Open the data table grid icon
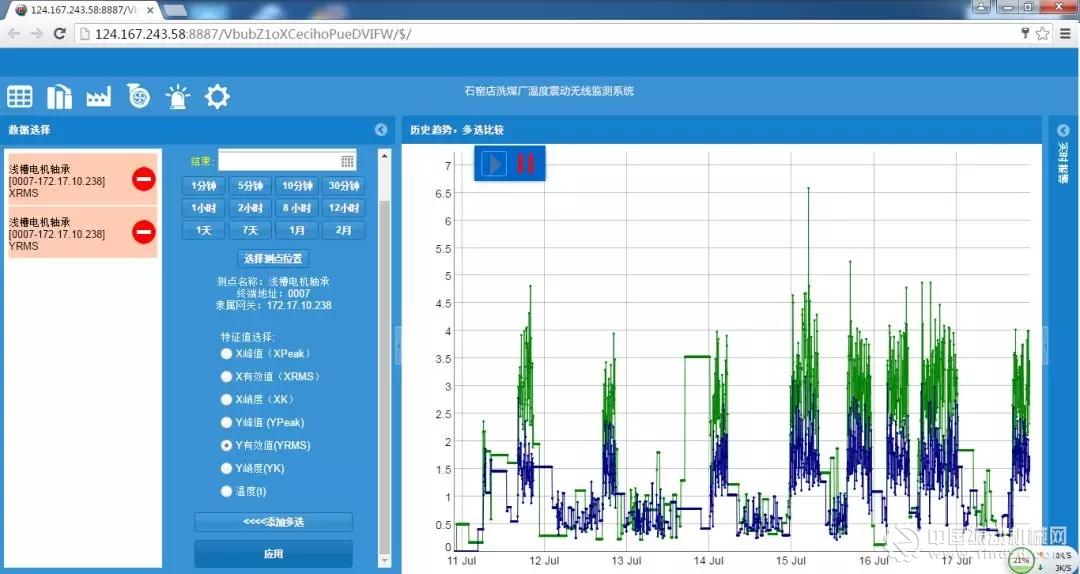Viewport: 1080px width, 574px height. [20, 96]
